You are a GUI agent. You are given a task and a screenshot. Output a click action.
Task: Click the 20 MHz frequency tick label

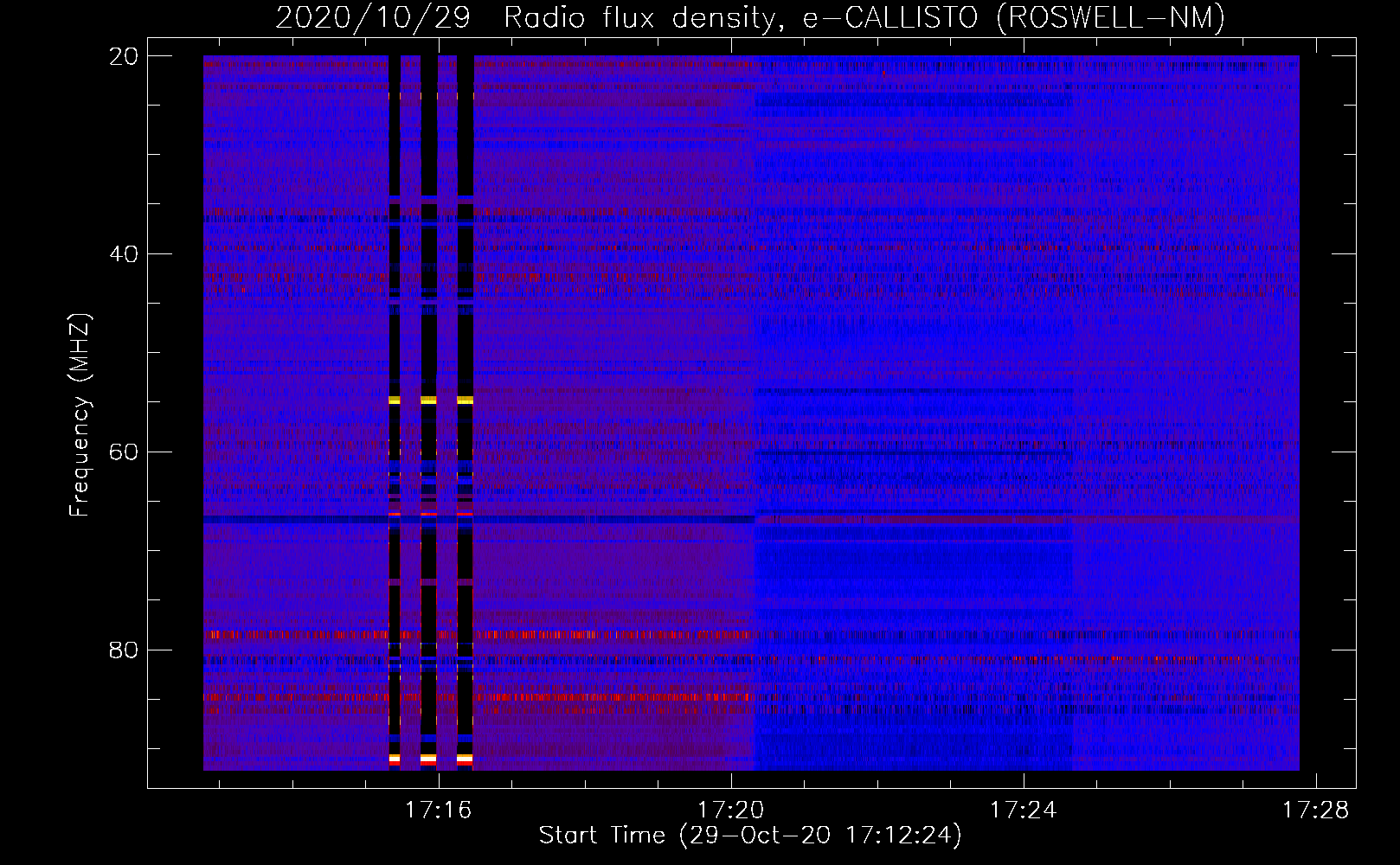tap(124, 56)
